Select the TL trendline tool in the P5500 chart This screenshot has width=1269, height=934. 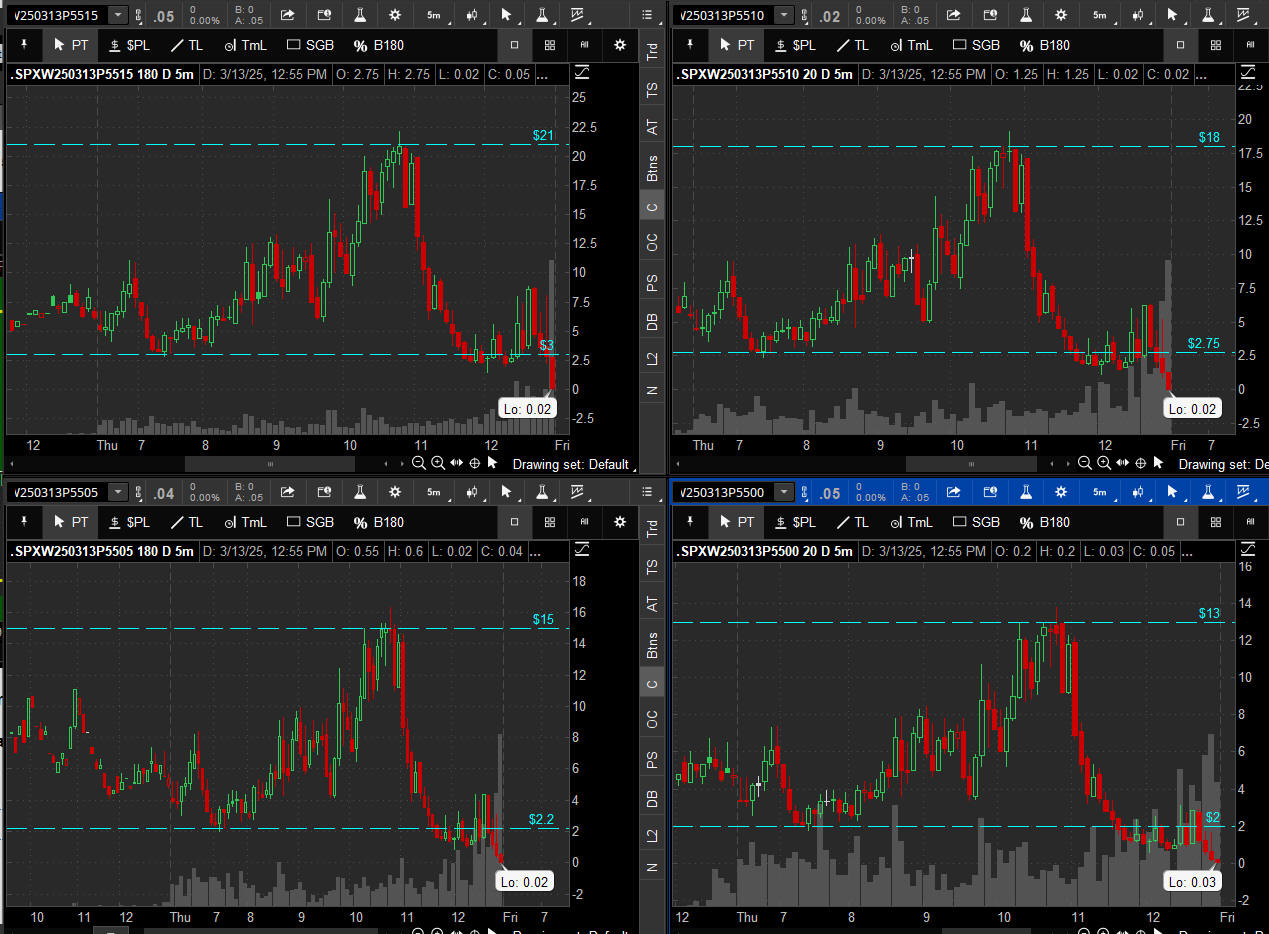(853, 522)
